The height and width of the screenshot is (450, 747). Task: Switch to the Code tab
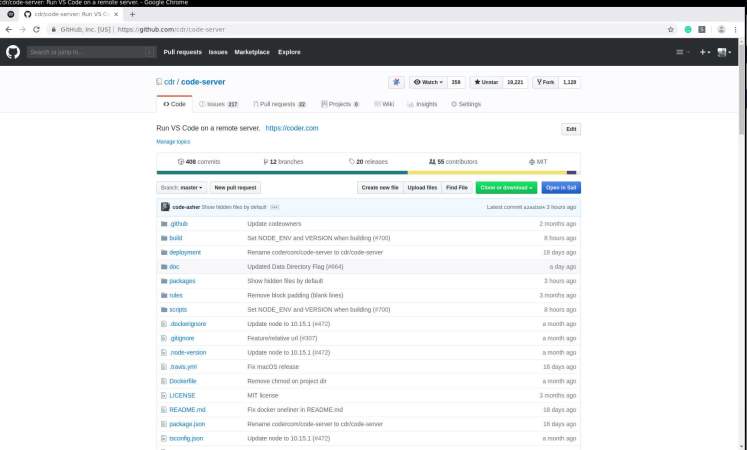point(174,104)
